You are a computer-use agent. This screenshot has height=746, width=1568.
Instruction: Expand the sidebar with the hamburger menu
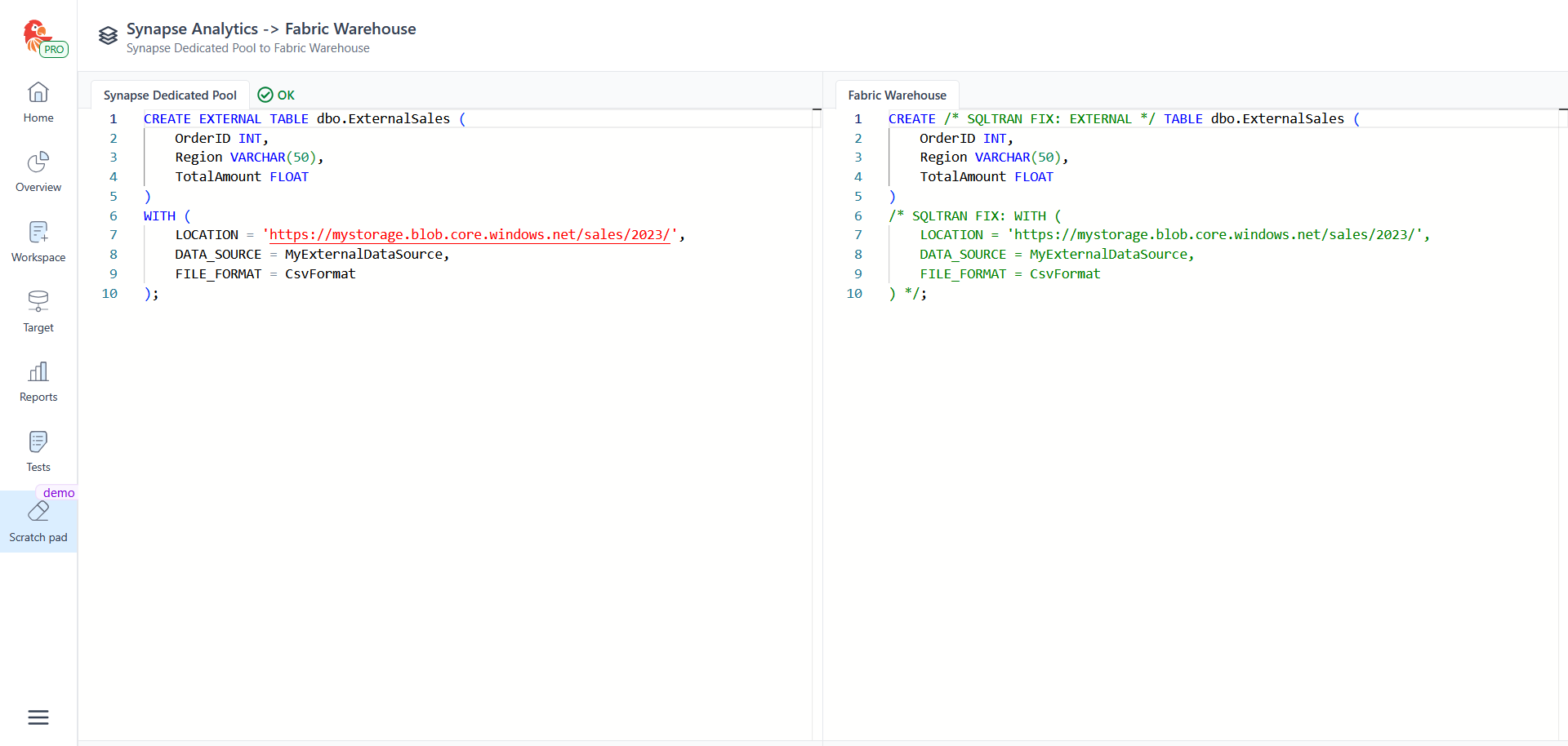click(38, 717)
